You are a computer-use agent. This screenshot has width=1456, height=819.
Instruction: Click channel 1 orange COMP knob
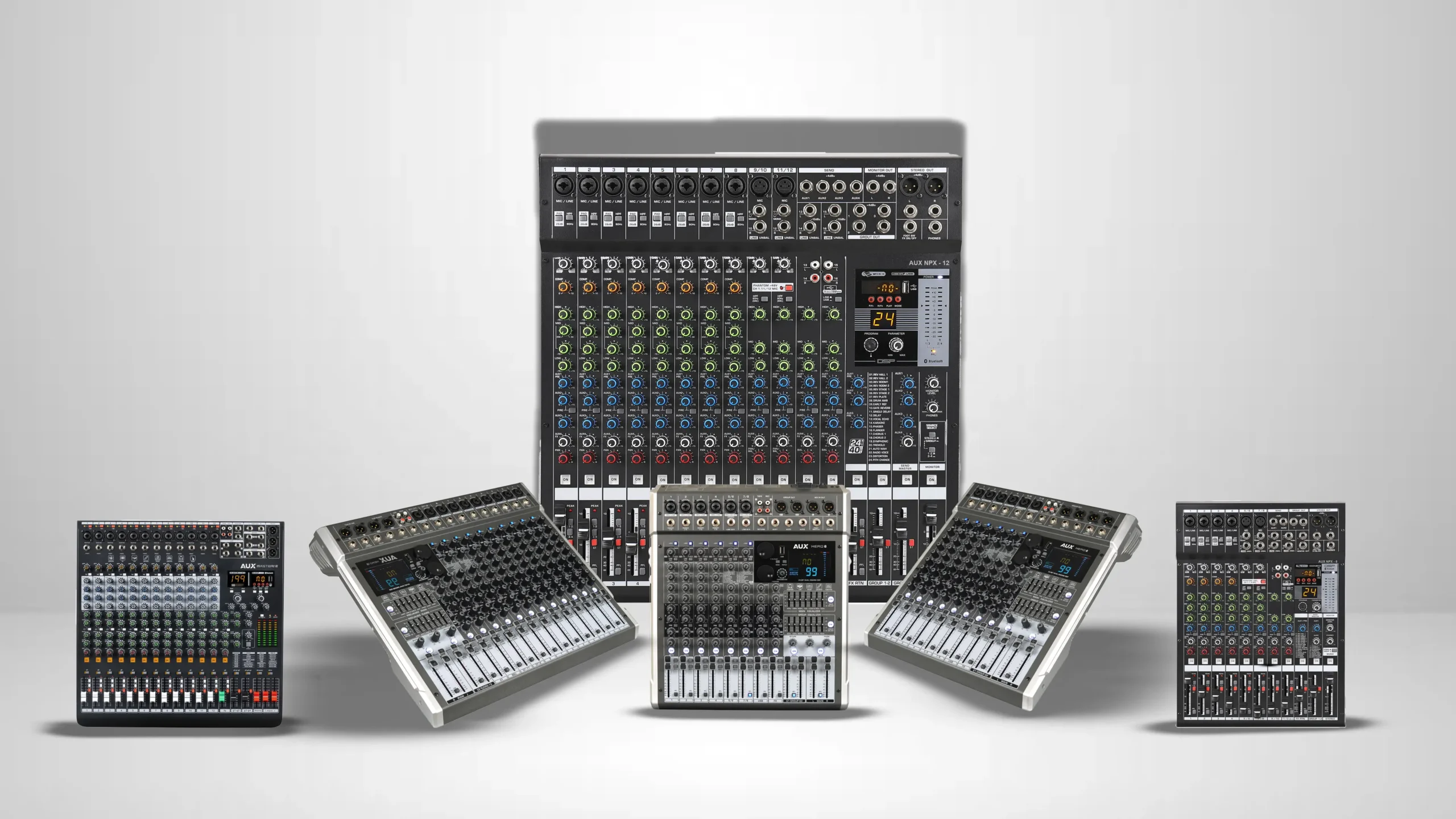coord(564,287)
